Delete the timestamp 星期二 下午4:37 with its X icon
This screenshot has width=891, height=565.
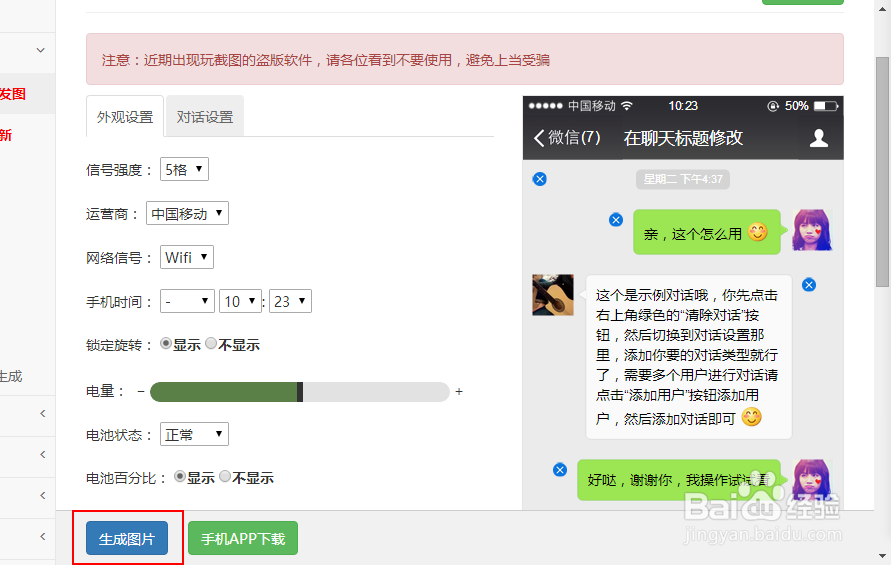pyautogui.click(x=540, y=180)
